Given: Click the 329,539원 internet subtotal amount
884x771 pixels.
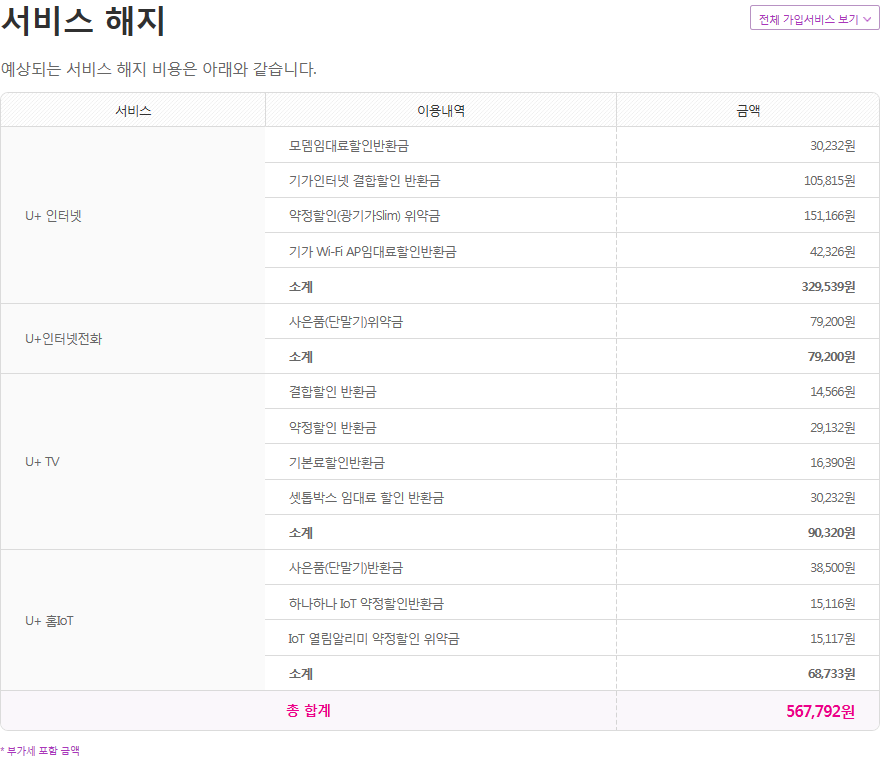Looking at the screenshot, I should pos(828,287).
